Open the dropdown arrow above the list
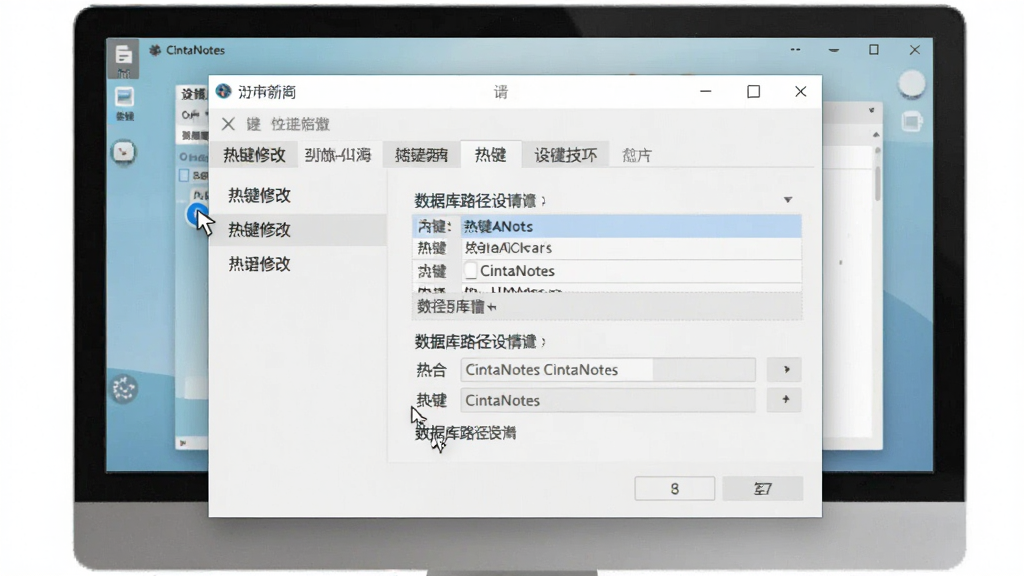Screen dimensions: 1024x576 click(788, 200)
